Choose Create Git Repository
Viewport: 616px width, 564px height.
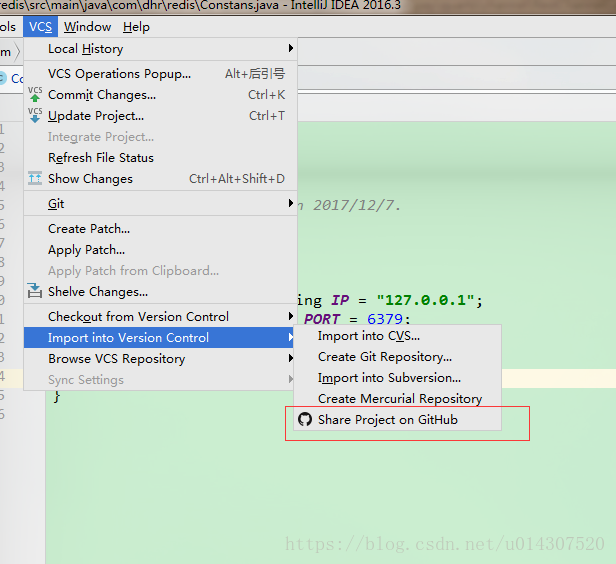tap(397, 357)
